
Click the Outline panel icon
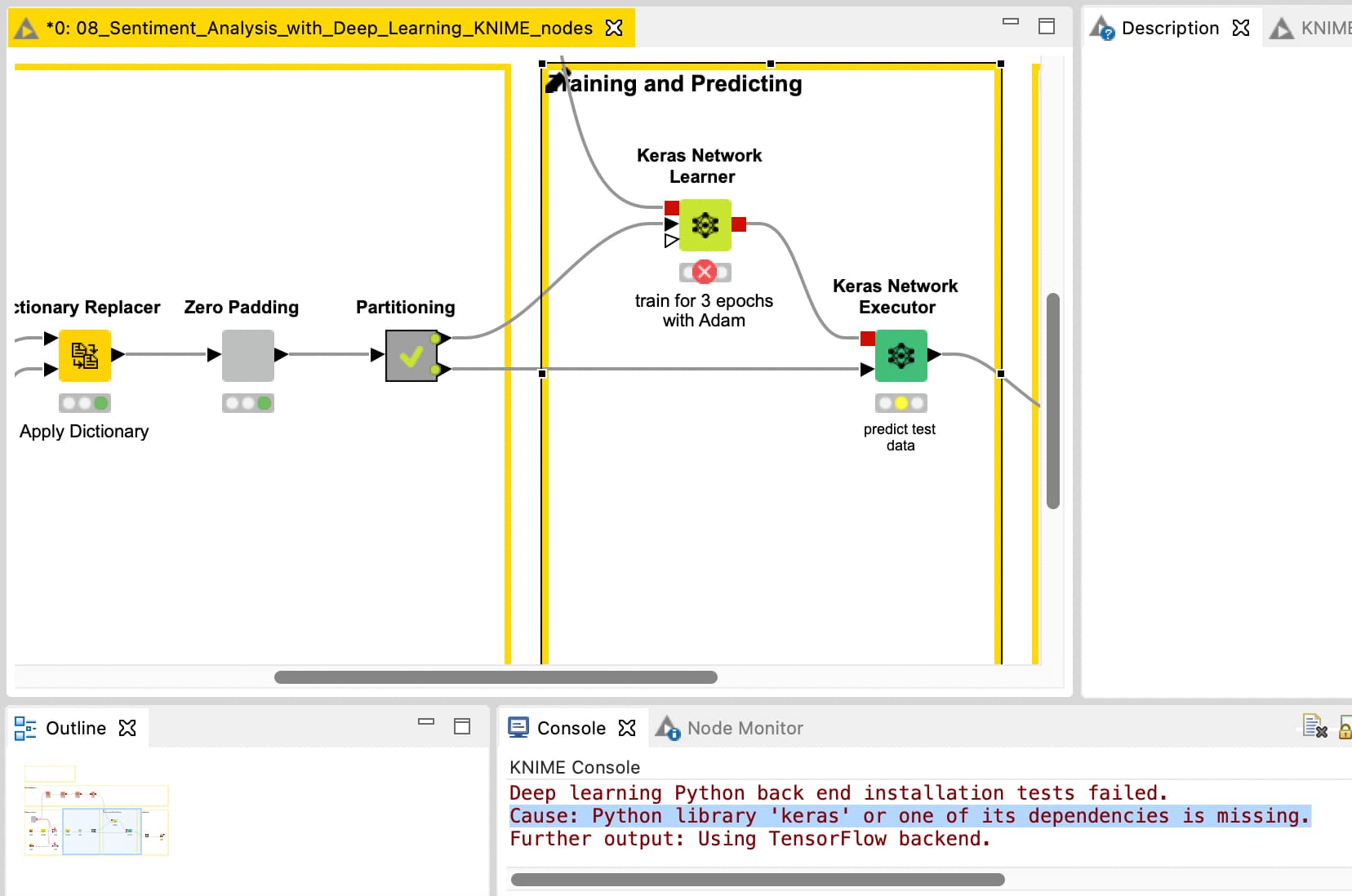coord(25,728)
